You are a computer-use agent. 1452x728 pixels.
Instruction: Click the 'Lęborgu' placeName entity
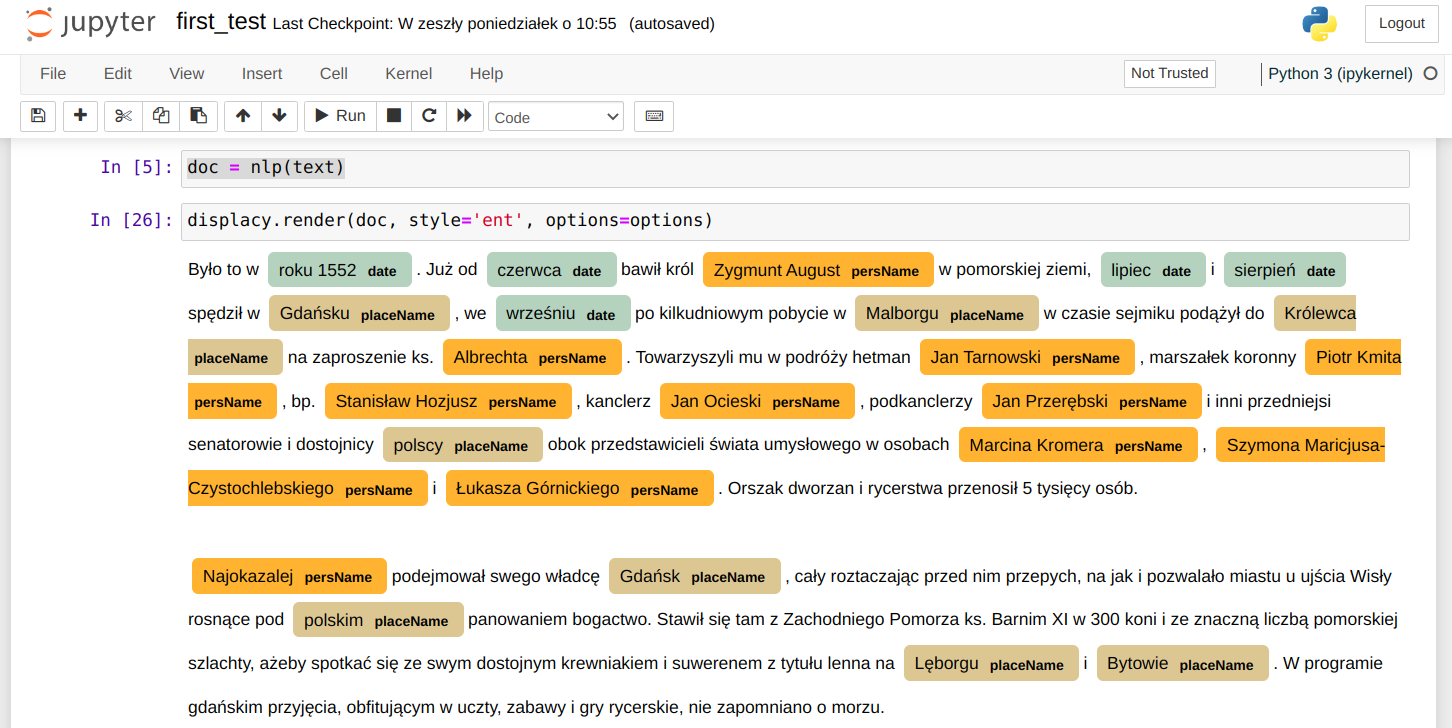991,663
